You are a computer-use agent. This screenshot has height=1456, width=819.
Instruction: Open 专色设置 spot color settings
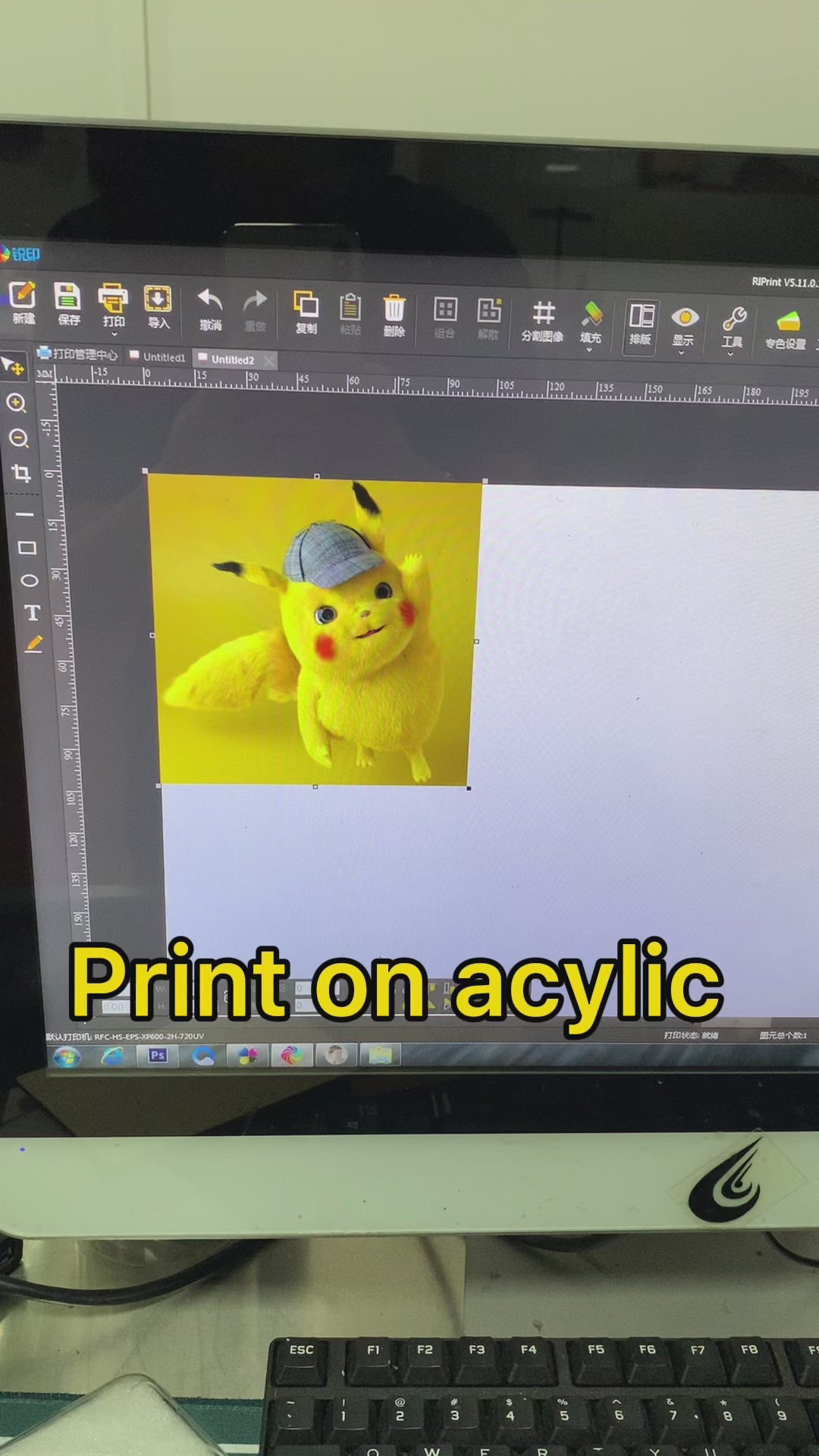pos(786,331)
